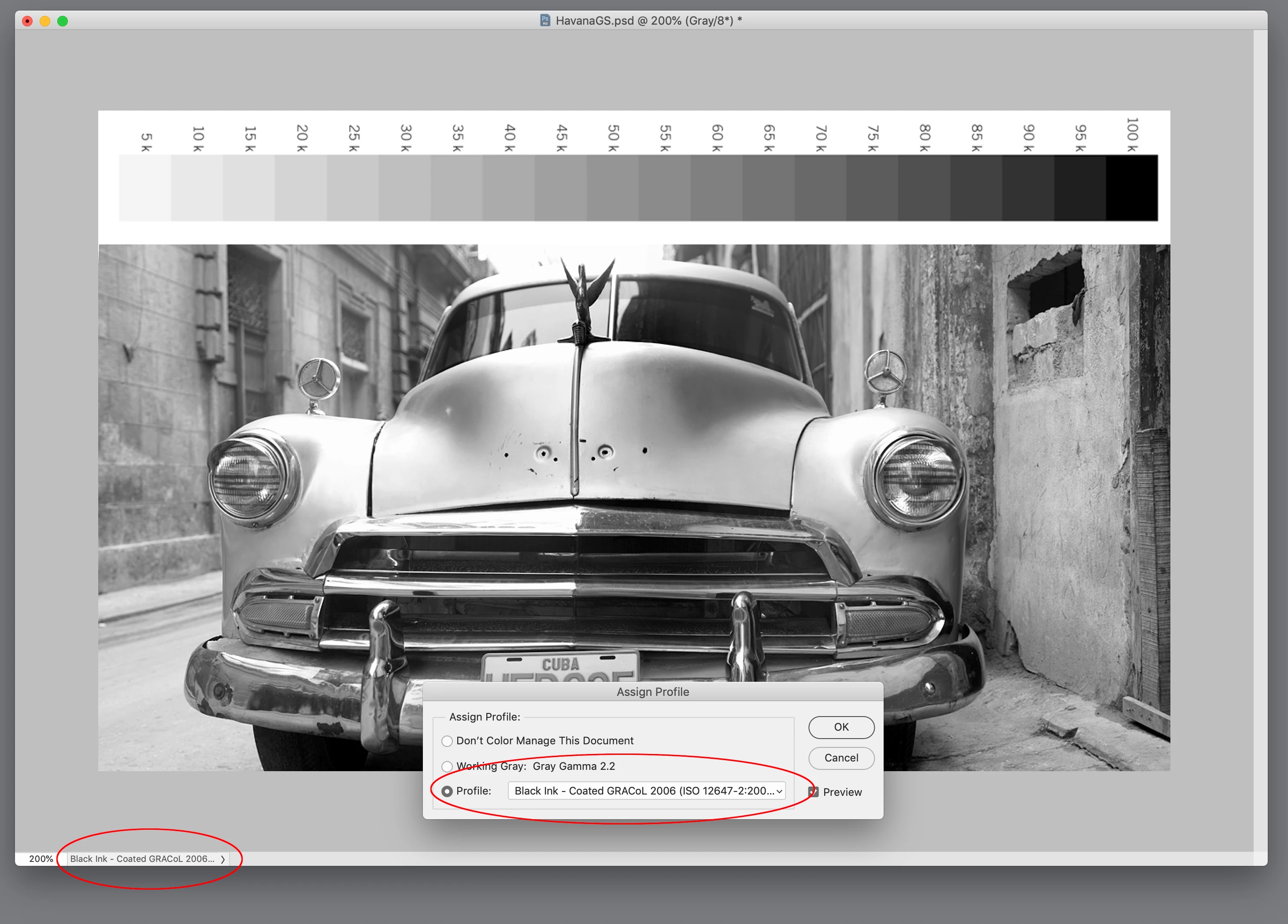
Task: Select Don't Color Manage This Document
Action: pos(447,741)
